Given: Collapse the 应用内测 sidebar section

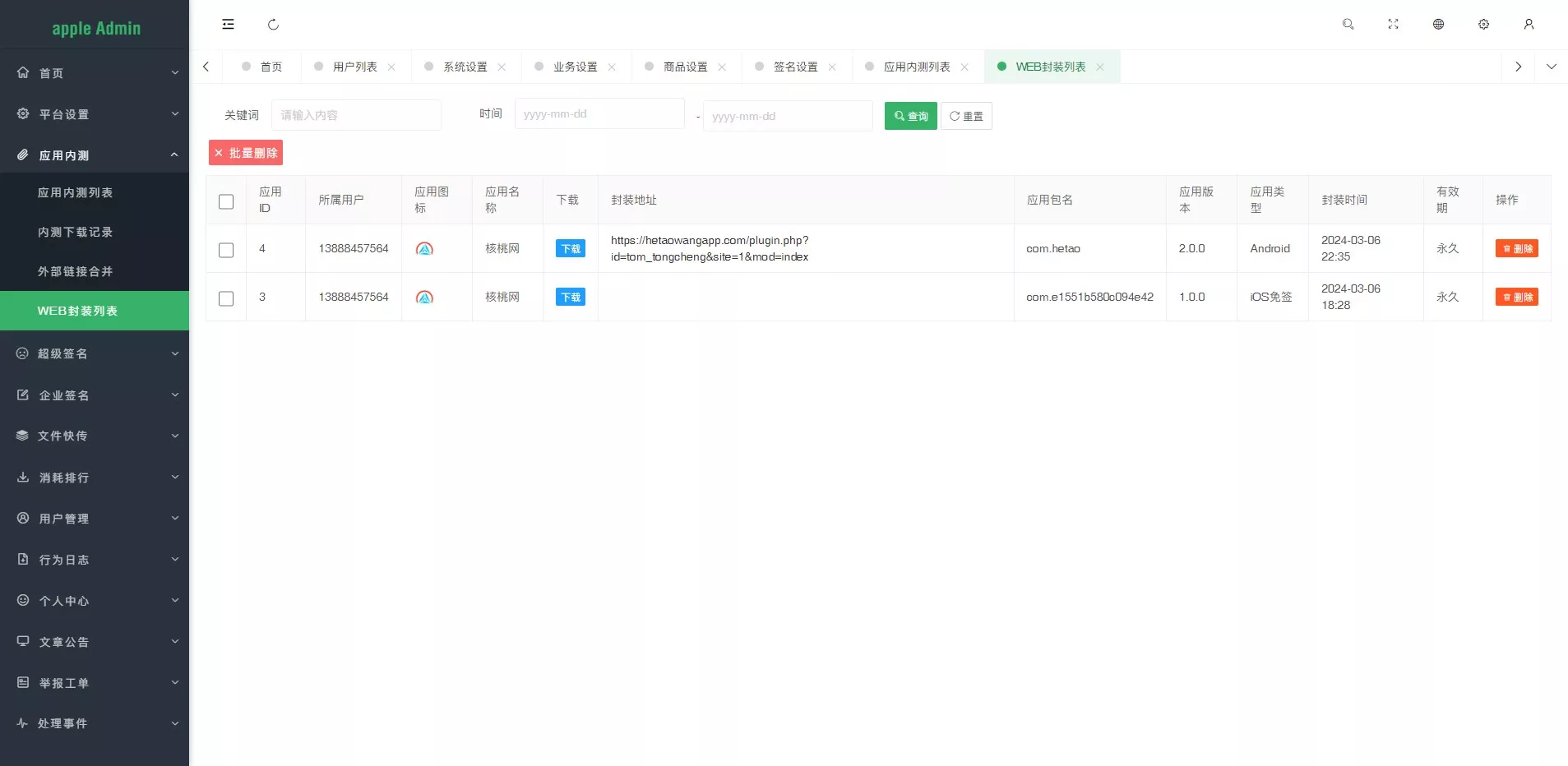Looking at the screenshot, I should pyautogui.click(x=95, y=155).
